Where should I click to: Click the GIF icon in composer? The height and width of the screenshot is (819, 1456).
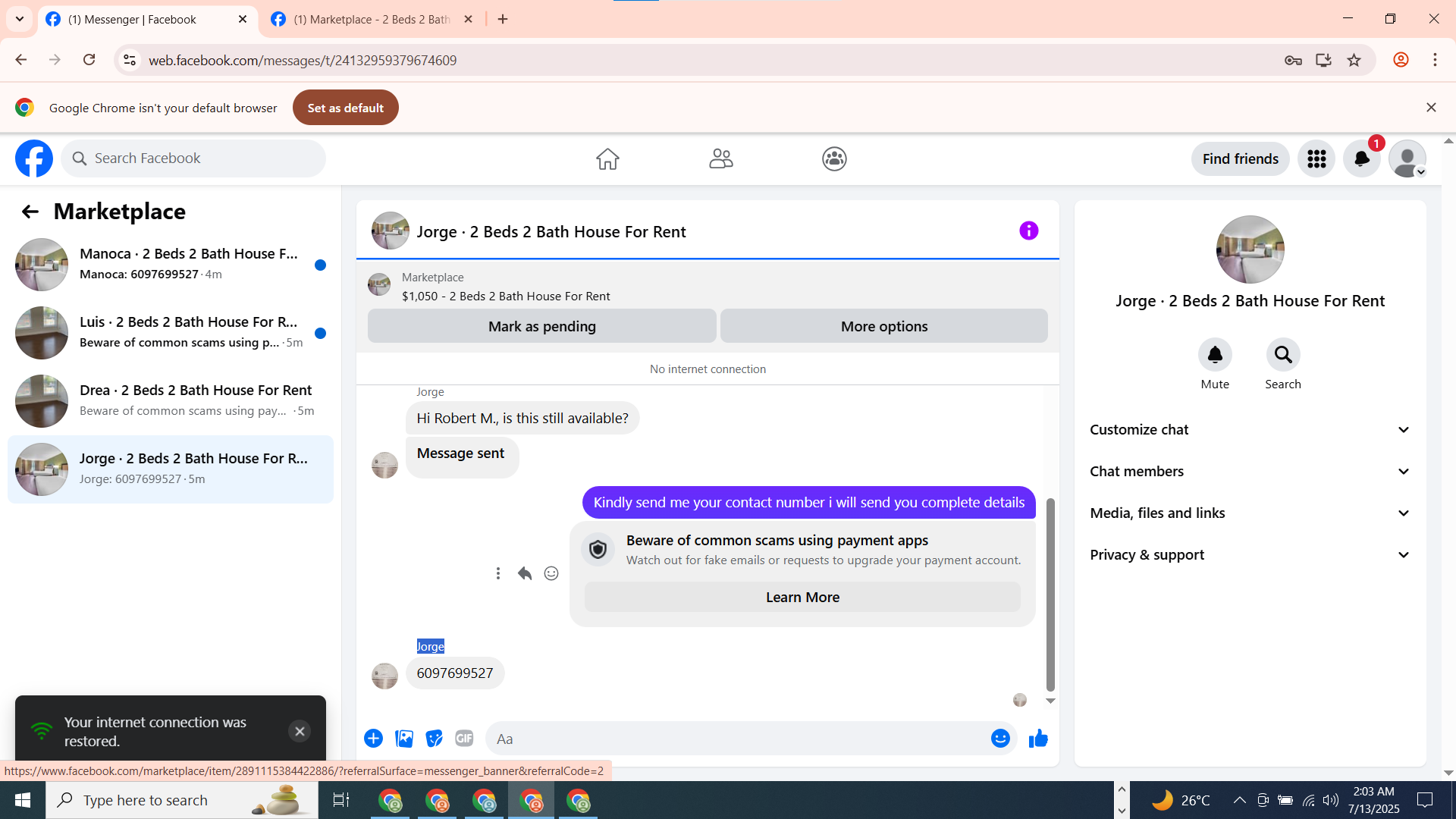464,739
